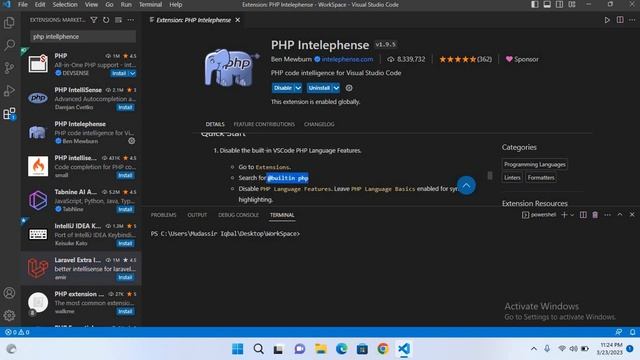This screenshot has width=640, height=360.
Task: Select Programming Languages category
Action: pyautogui.click(x=535, y=164)
